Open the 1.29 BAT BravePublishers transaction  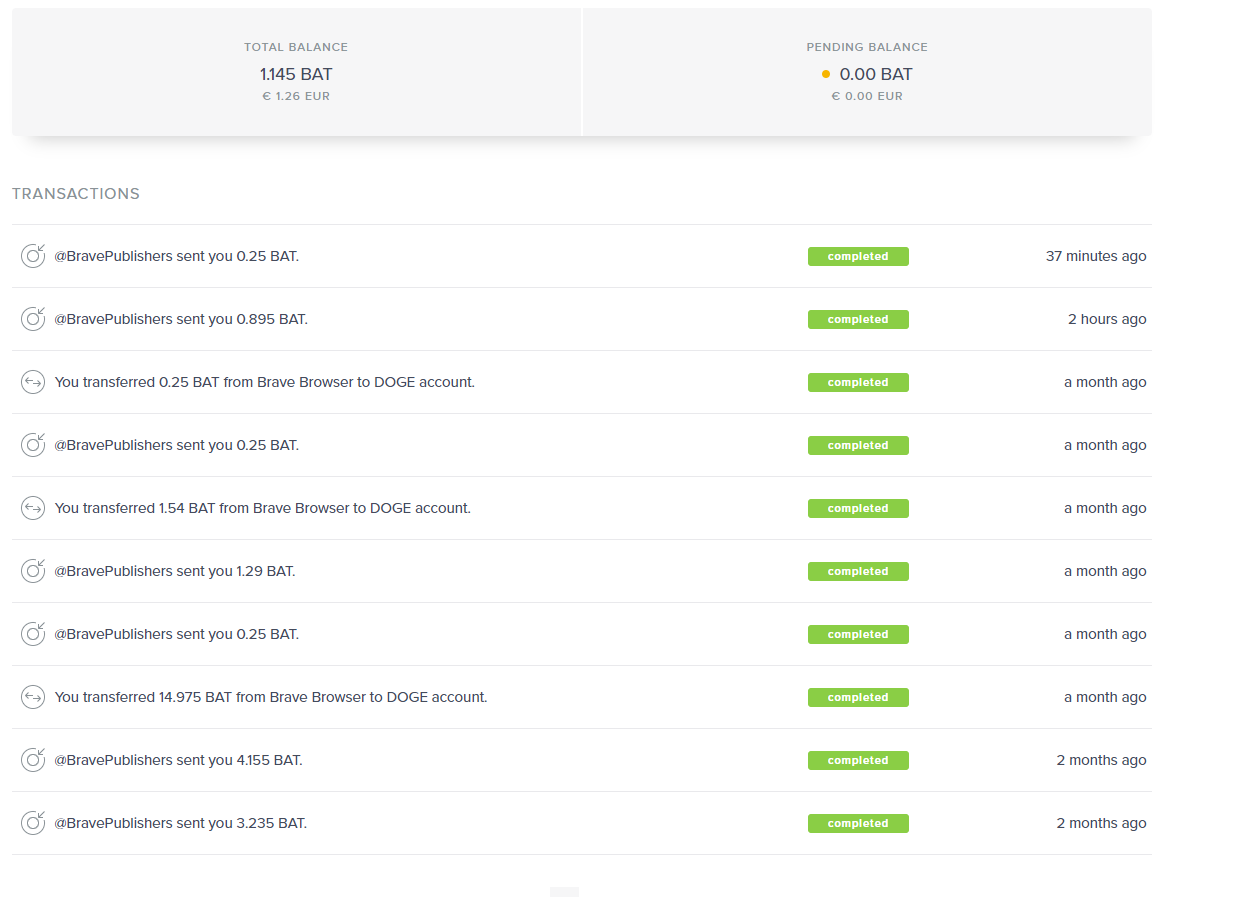coord(175,571)
